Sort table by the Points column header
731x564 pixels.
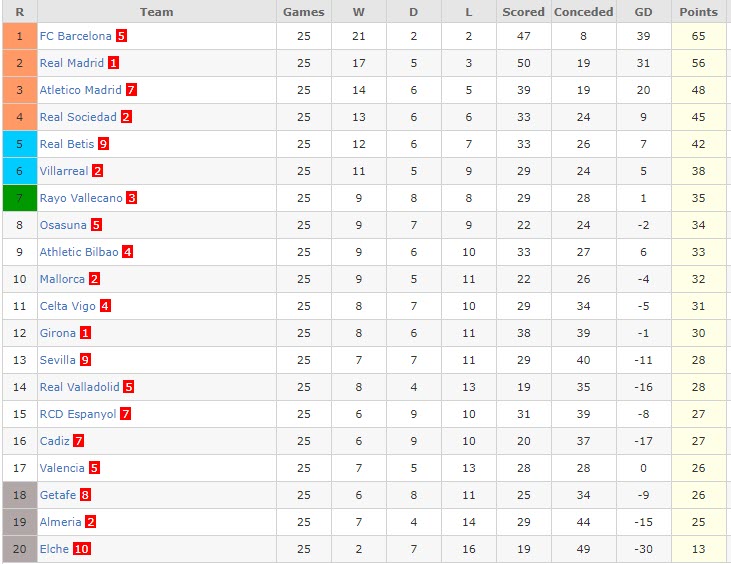point(698,12)
